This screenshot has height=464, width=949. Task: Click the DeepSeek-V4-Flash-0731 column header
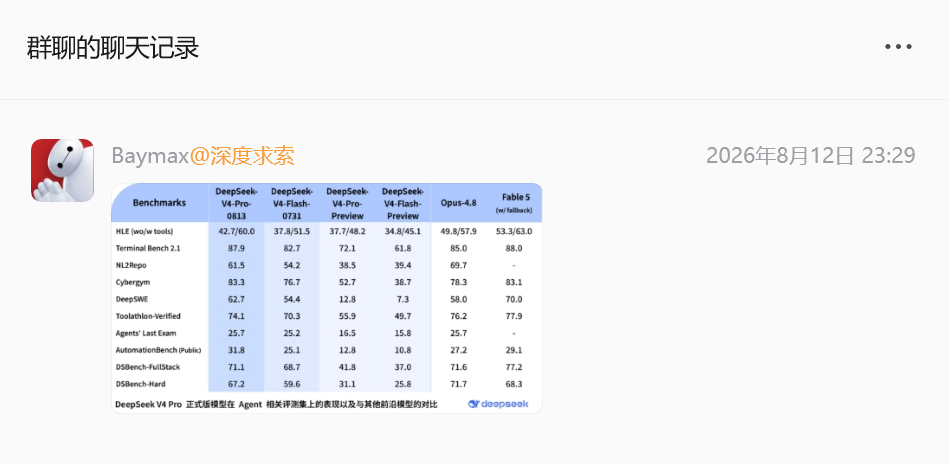coord(292,203)
